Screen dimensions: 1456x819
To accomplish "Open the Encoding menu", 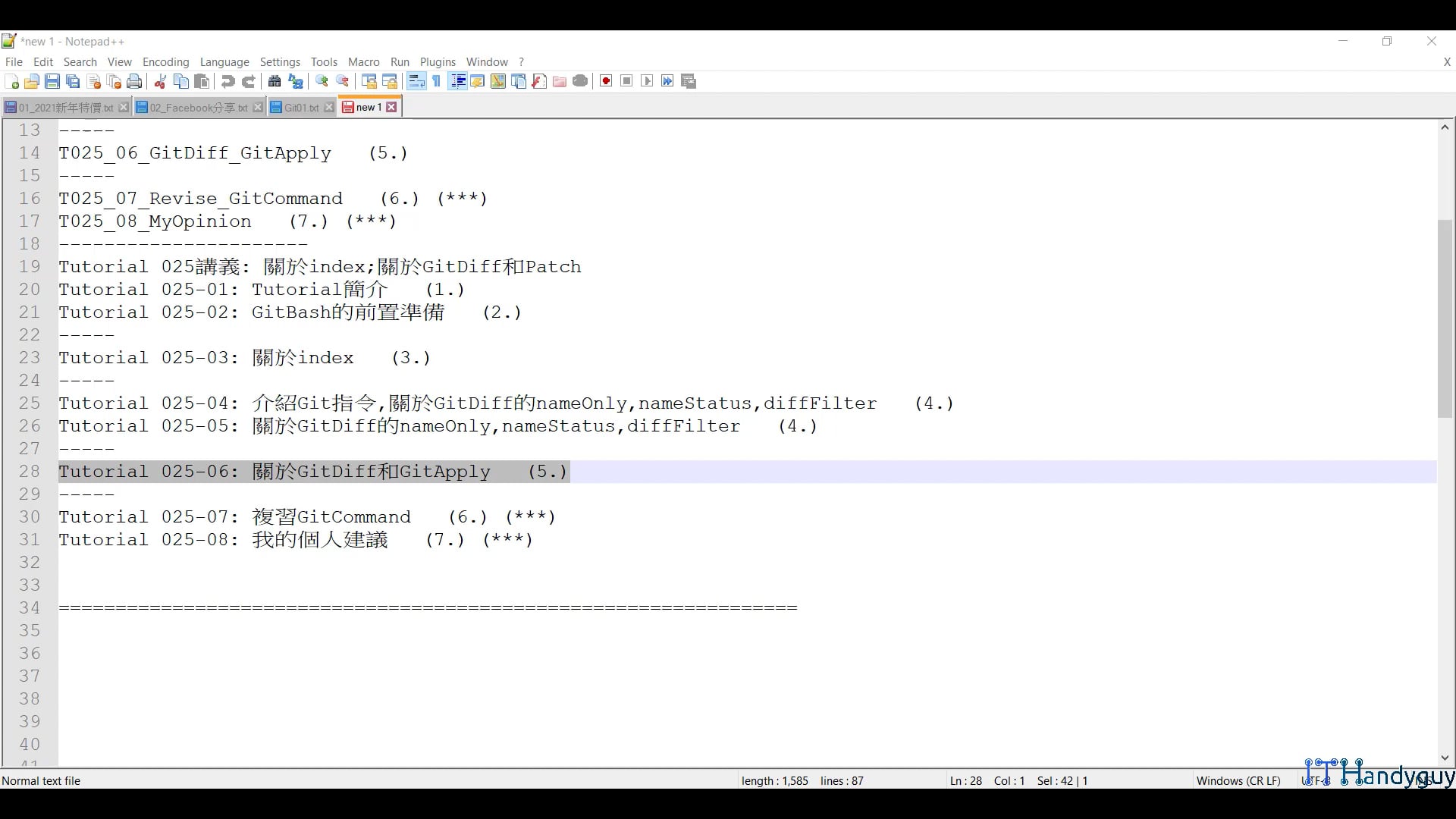I will pos(165,62).
